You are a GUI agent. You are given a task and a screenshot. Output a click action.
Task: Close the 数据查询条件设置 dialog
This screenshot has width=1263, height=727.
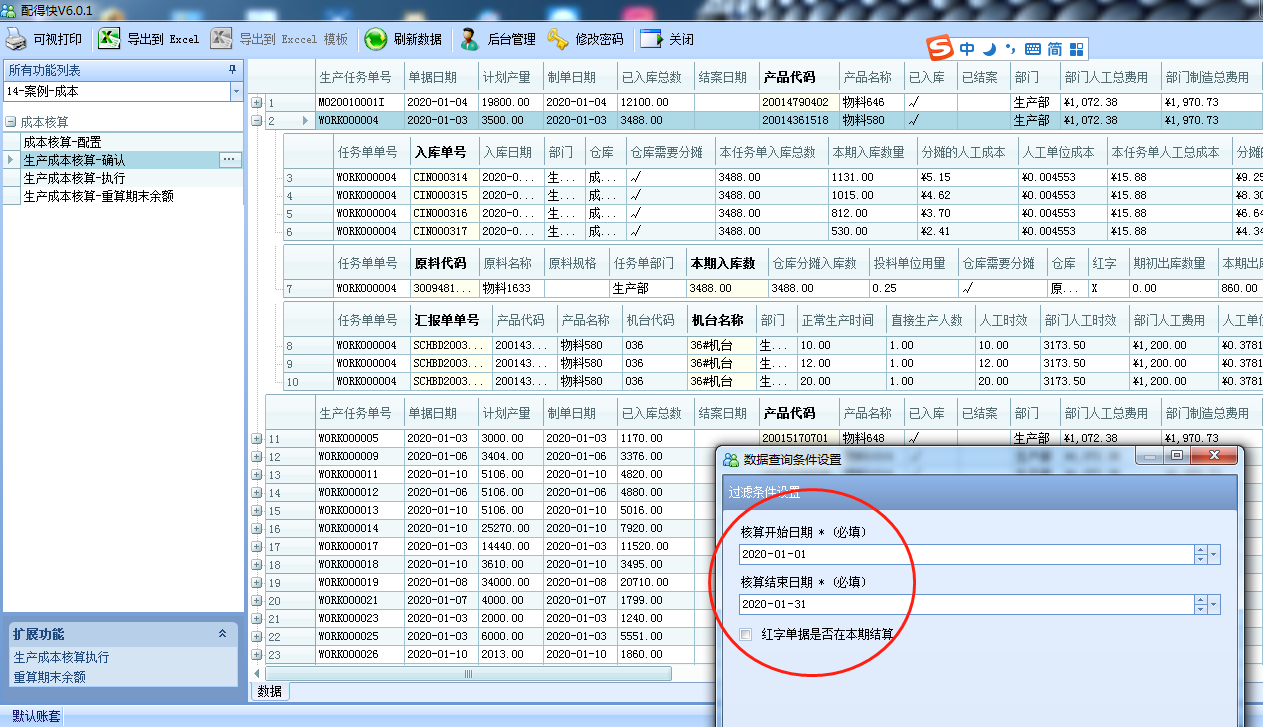(x=1214, y=456)
